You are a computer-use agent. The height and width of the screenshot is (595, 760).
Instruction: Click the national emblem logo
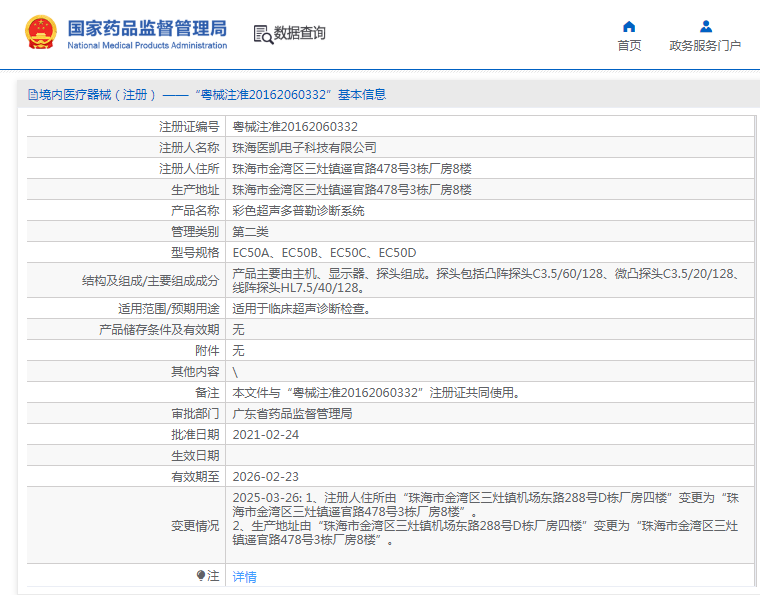[x=41, y=32]
